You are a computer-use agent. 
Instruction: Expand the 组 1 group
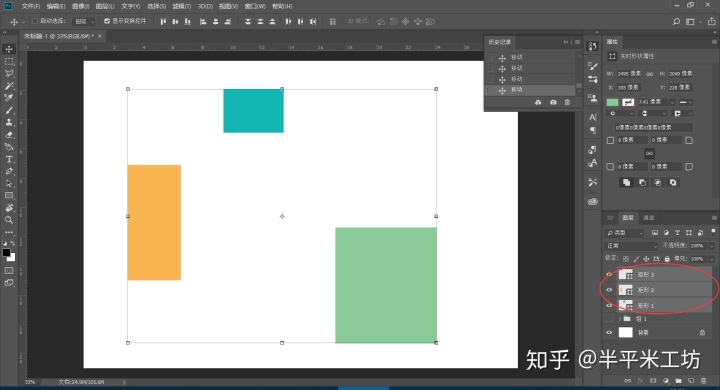620,319
